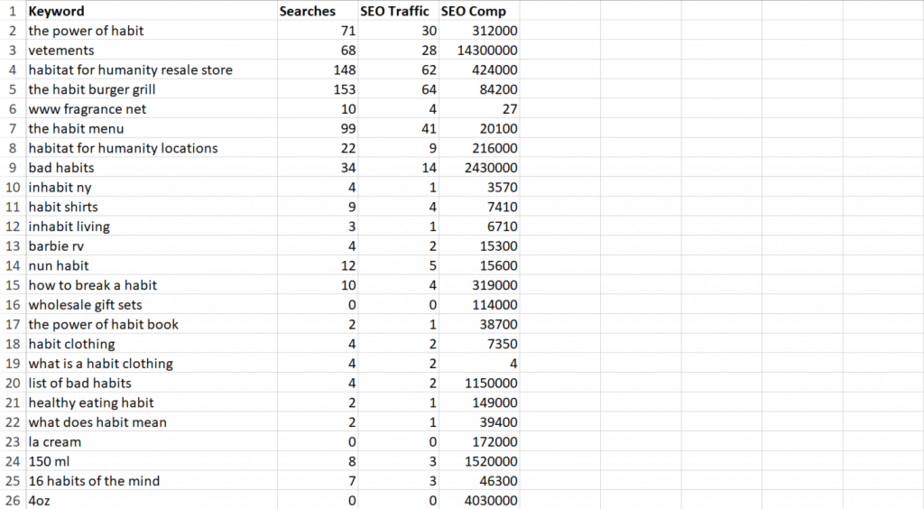Click "what is a habit clothing" cell

(x=152, y=363)
